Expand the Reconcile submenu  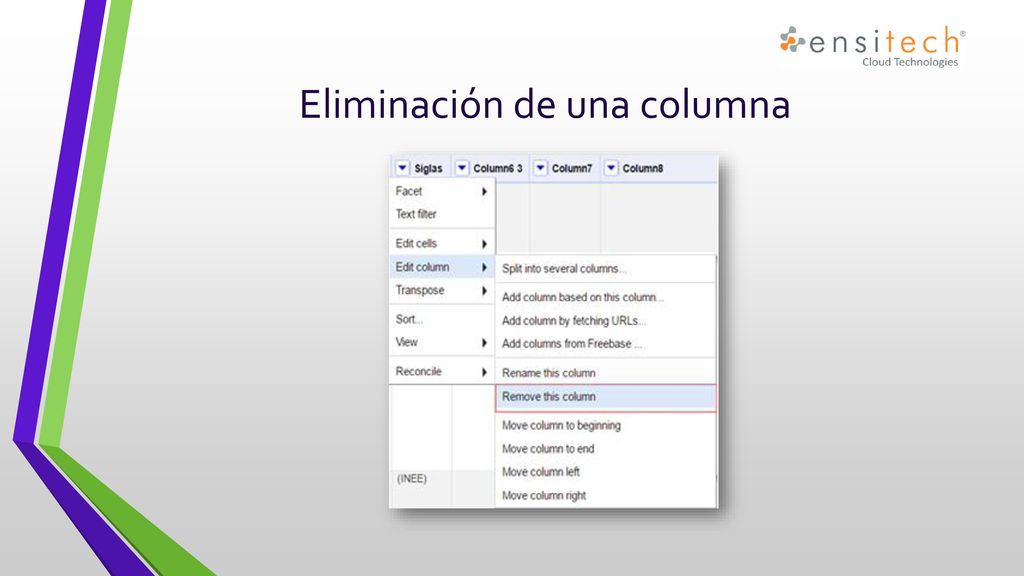[x=442, y=372]
